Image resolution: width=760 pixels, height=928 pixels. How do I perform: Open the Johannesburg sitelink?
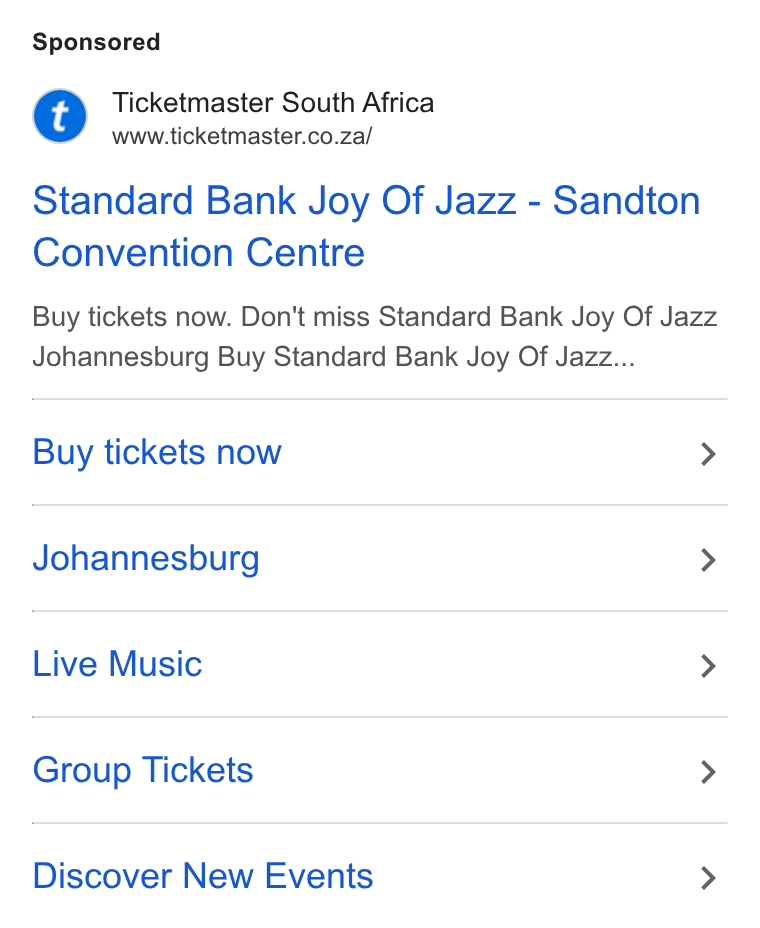coord(146,559)
